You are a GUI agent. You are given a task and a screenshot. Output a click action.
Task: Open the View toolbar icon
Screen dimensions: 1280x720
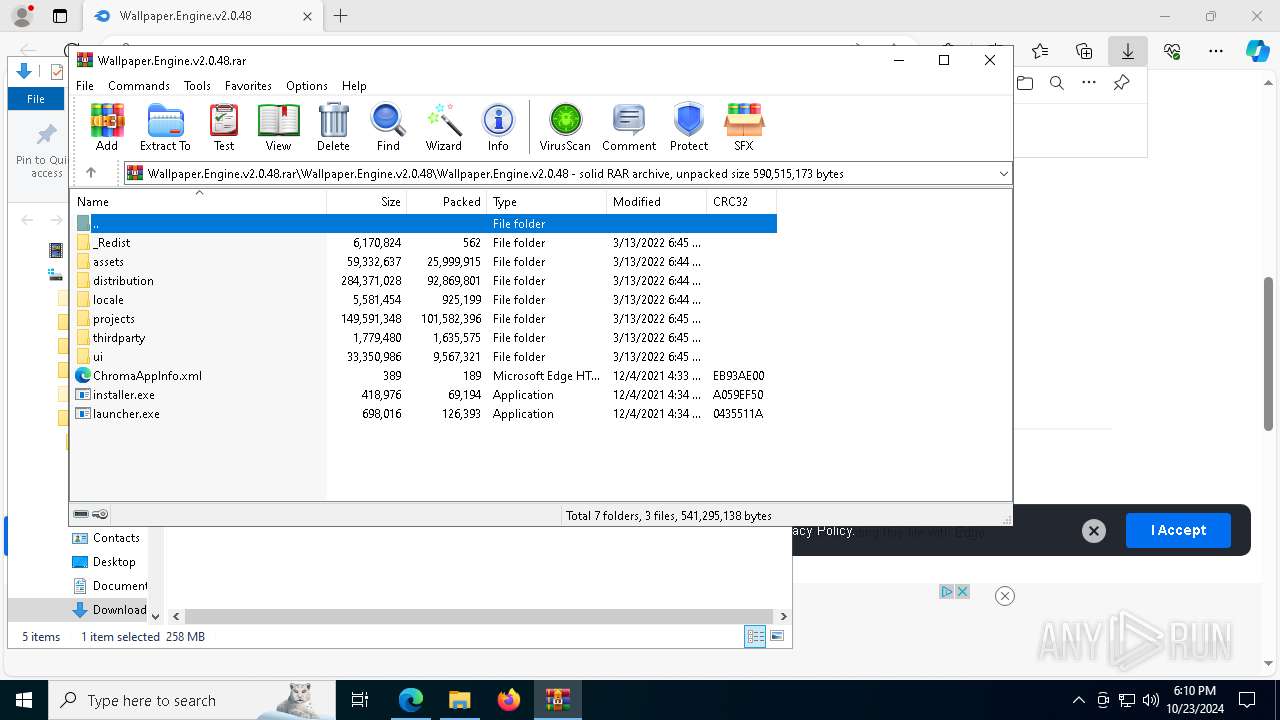[x=278, y=127]
